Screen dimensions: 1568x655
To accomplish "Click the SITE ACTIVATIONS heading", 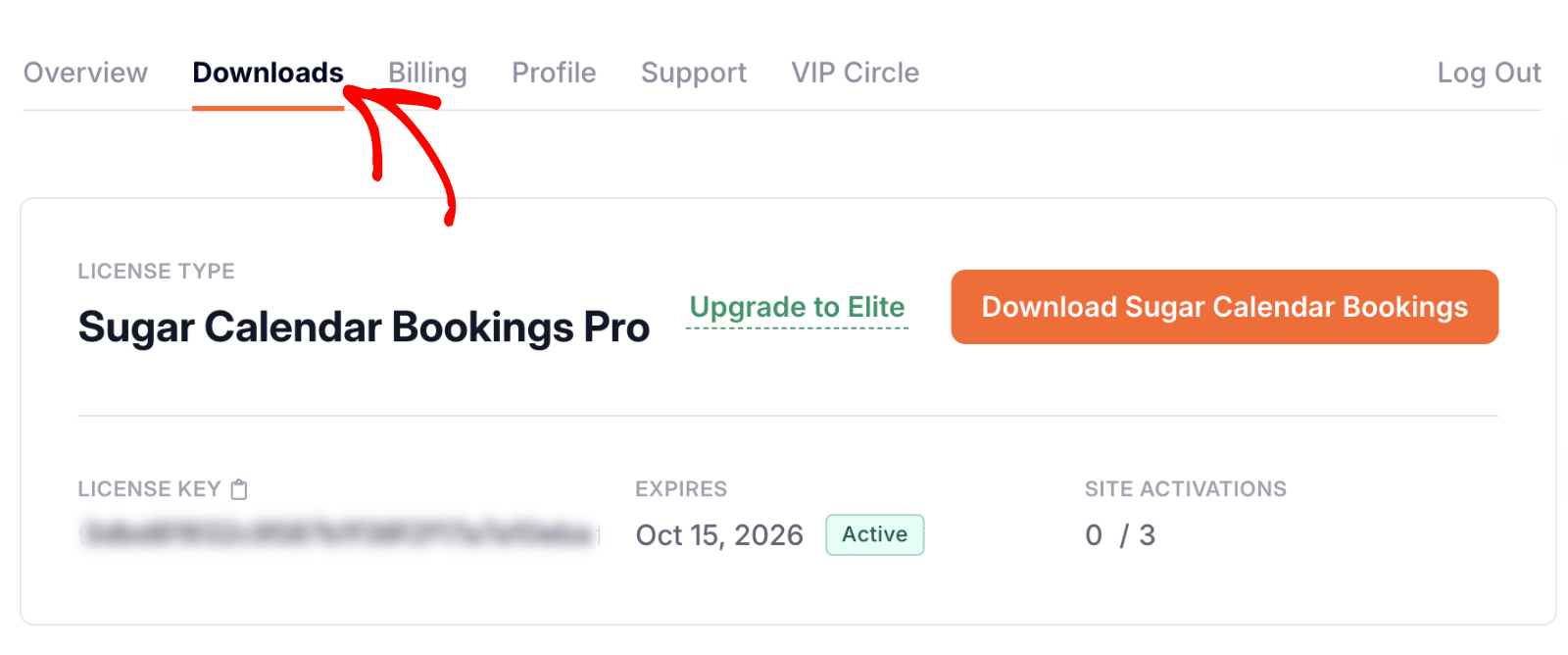I will pyautogui.click(x=1186, y=488).
